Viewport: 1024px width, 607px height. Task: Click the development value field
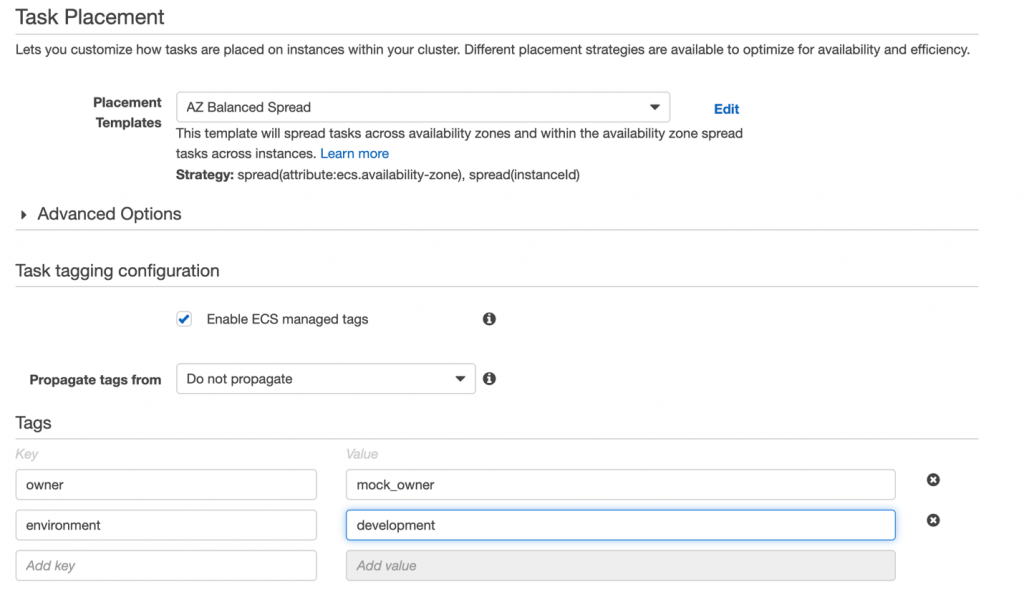click(x=620, y=525)
